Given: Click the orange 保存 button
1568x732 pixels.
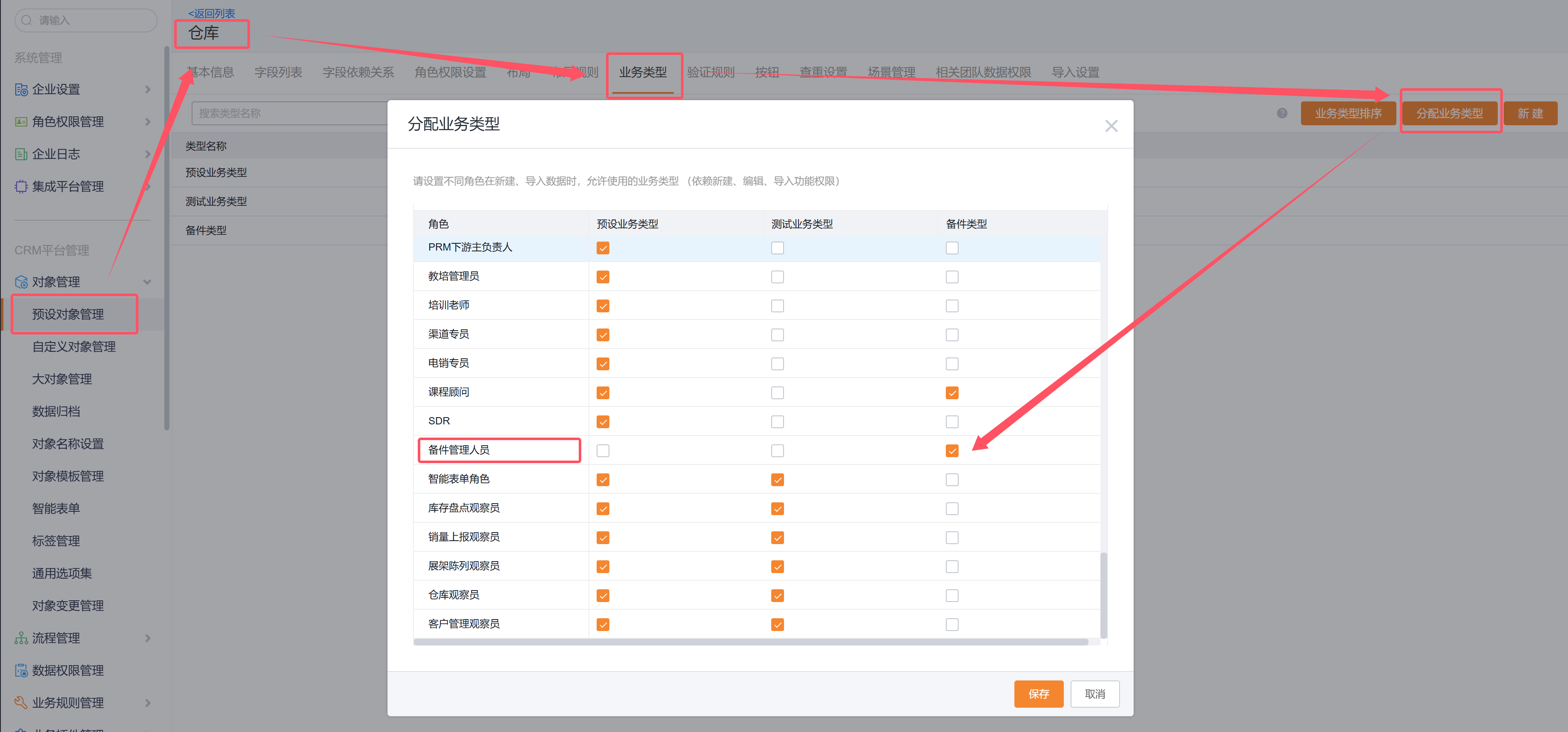Looking at the screenshot, I should point(1038,694).
